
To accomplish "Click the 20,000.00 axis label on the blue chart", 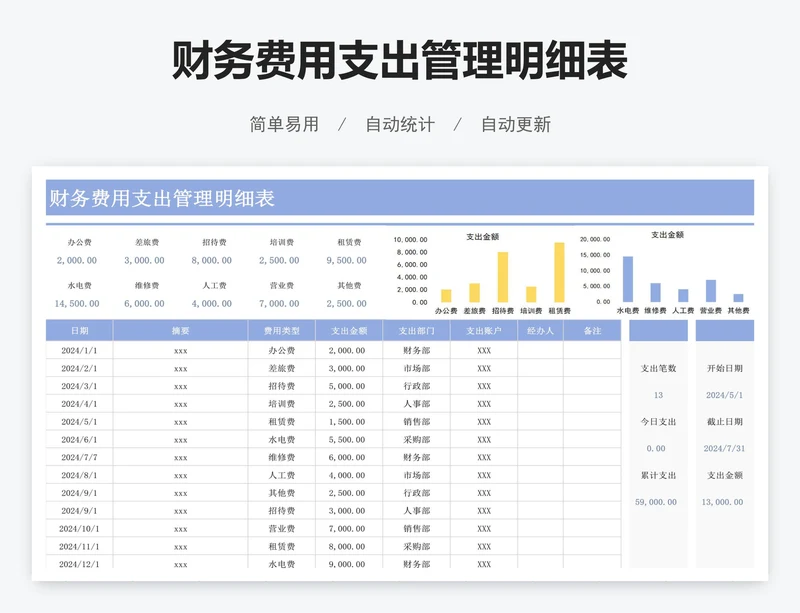I will 595,239.
